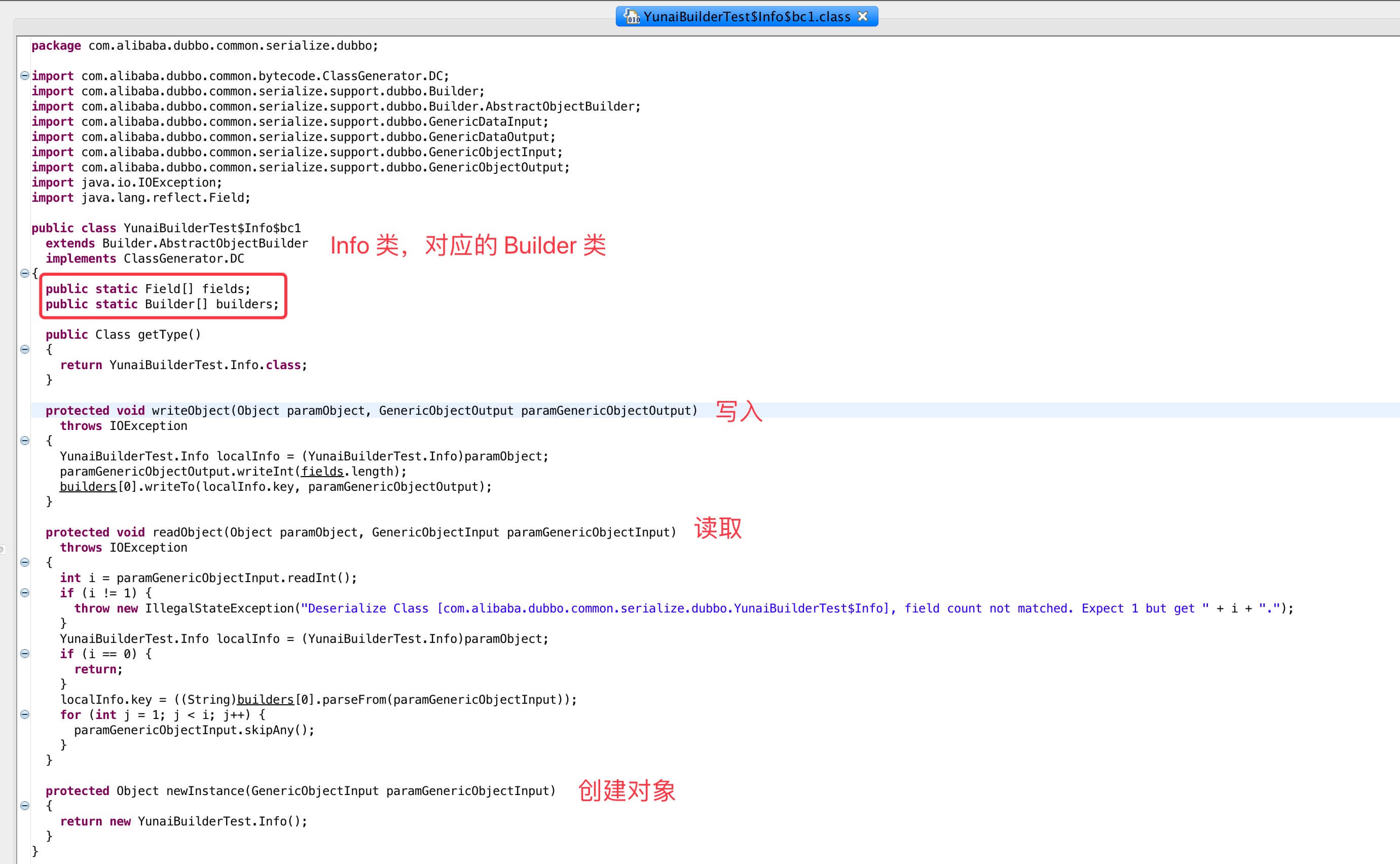Click underlined fields reference in writeInt call

pos(322,472)
